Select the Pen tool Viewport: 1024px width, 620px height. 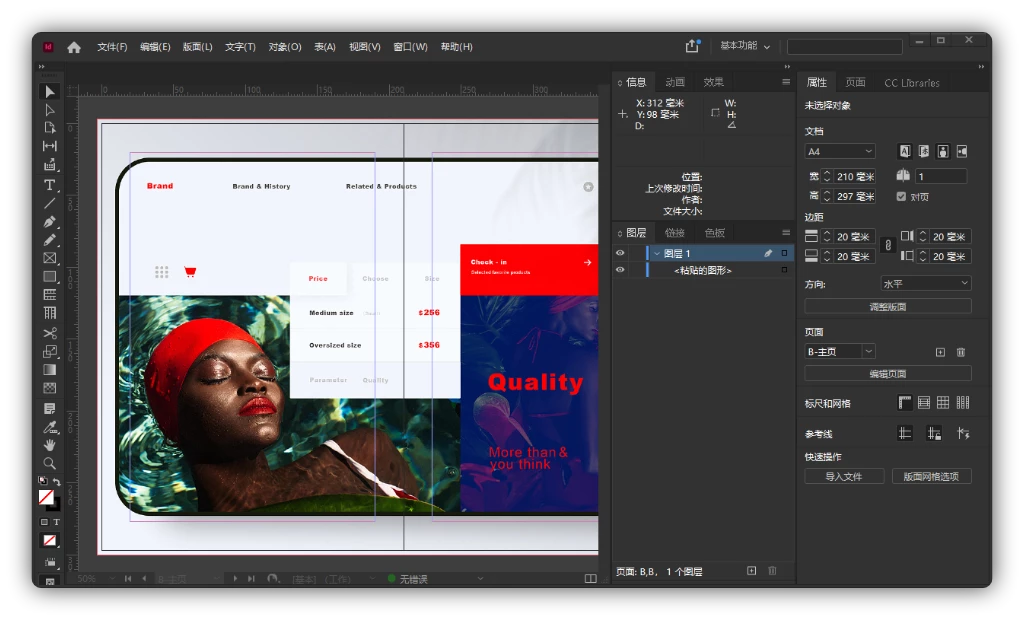49,221
